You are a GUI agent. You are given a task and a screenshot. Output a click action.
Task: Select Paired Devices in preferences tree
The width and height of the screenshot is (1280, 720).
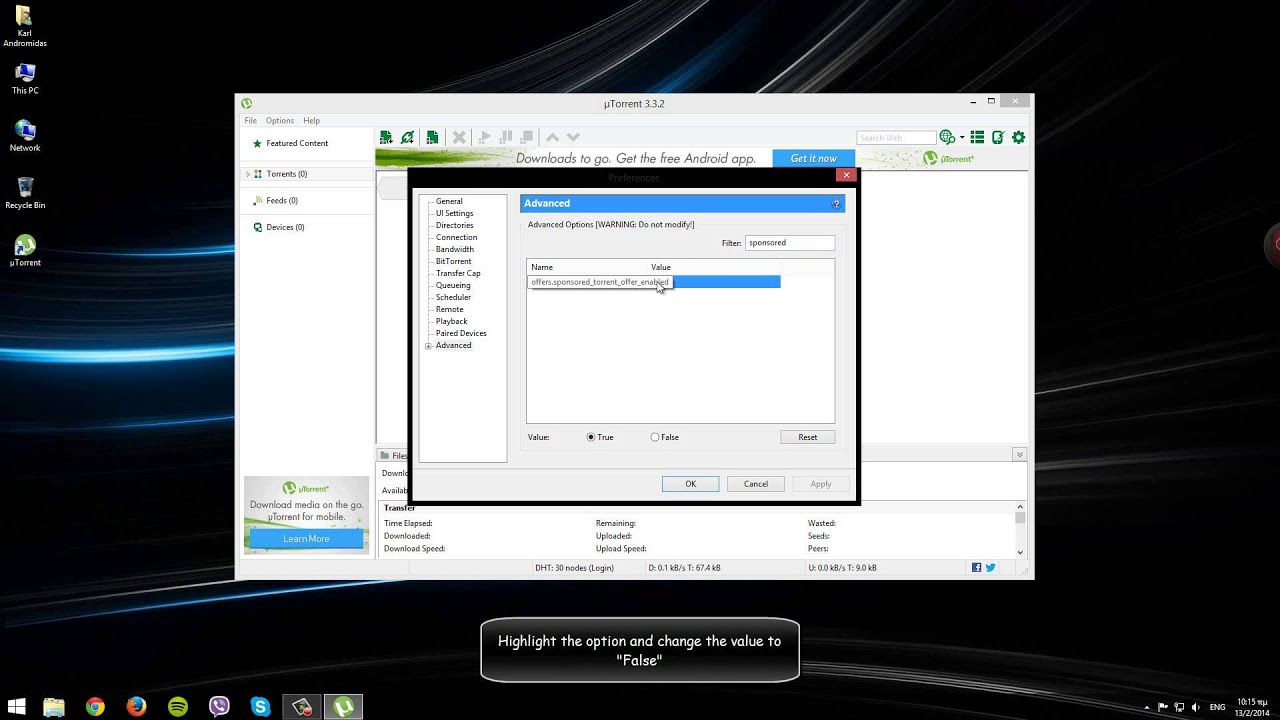[461, 333]
